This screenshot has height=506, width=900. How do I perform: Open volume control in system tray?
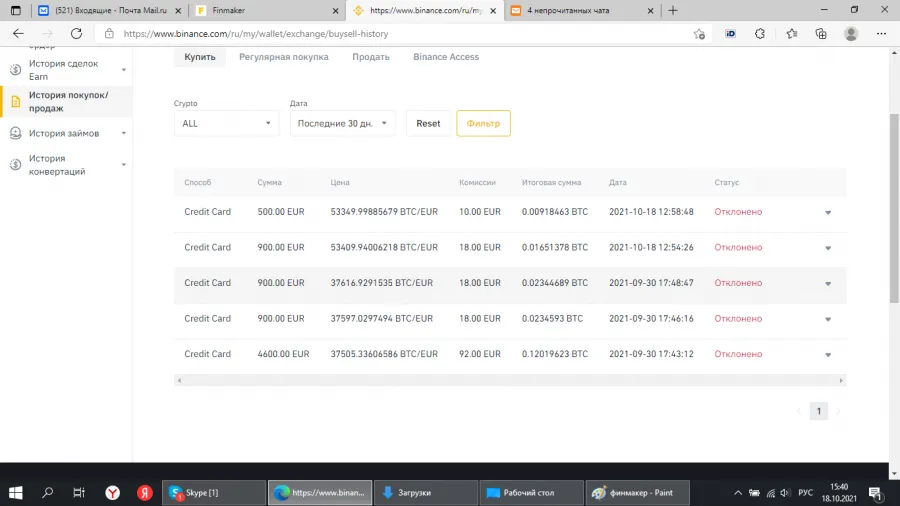[785, 493]
